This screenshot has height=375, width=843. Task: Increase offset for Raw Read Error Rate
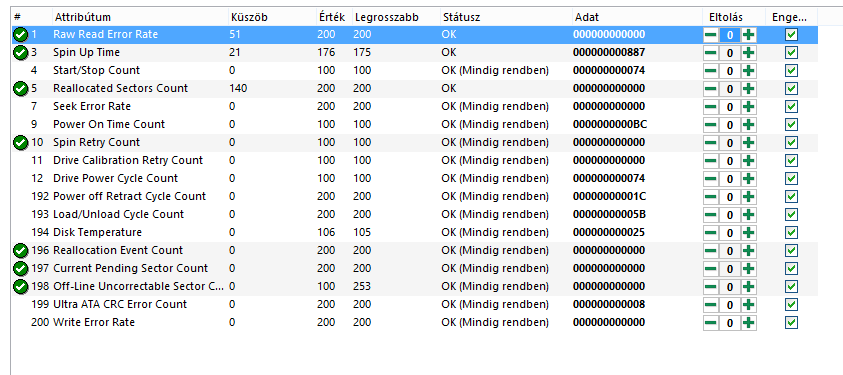748,35
